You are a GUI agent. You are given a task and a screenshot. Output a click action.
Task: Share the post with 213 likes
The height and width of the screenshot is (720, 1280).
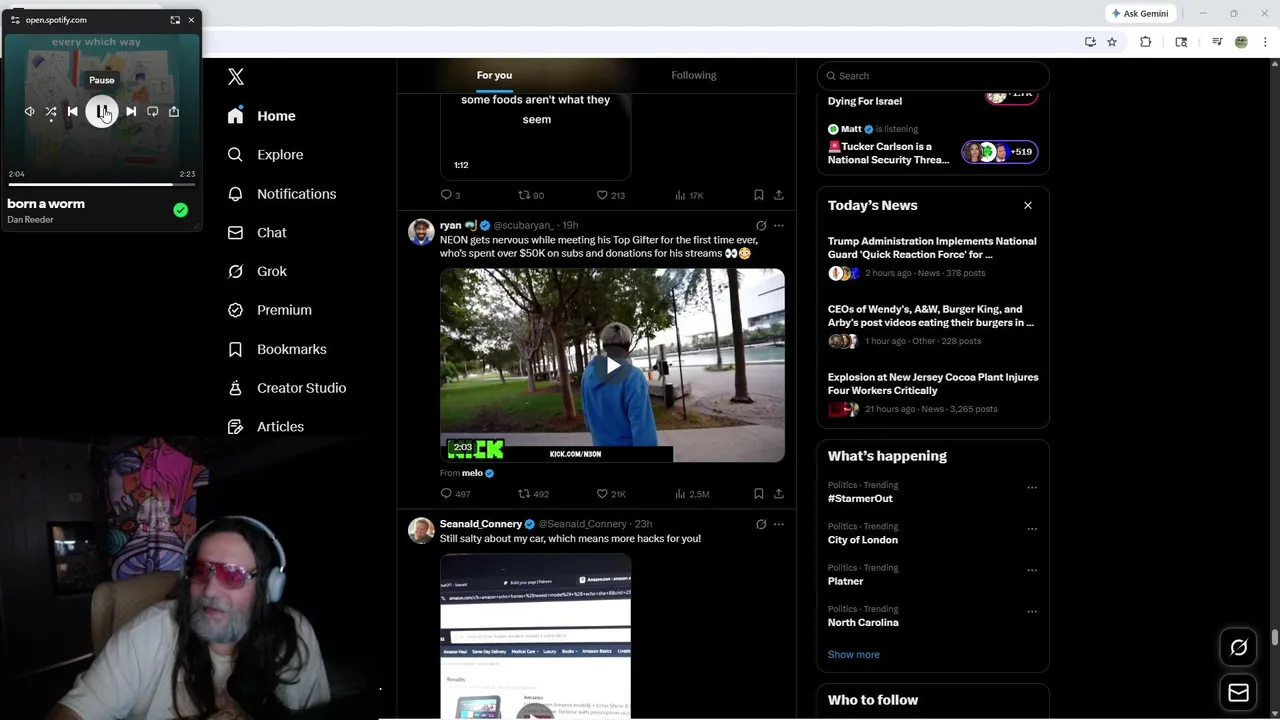[x=779, y=195]
